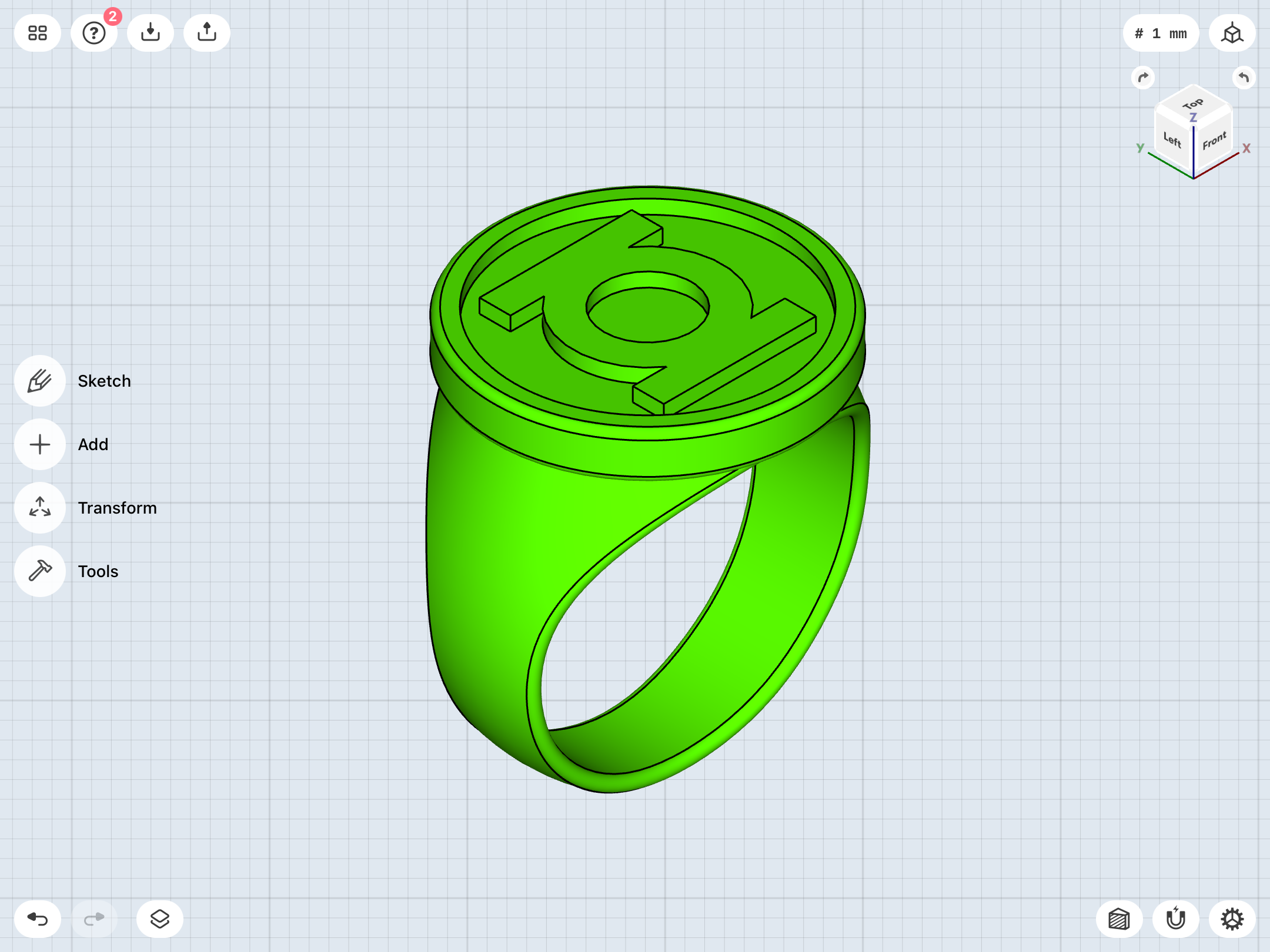
Task: Open the Sketch tool pencil icon
Action: click(40, 381)
